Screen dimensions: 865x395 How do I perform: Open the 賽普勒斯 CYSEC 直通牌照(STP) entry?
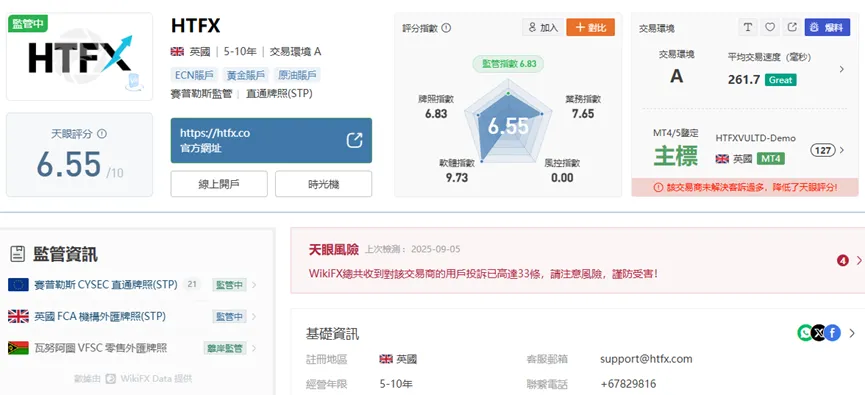(x=105, y=285)
